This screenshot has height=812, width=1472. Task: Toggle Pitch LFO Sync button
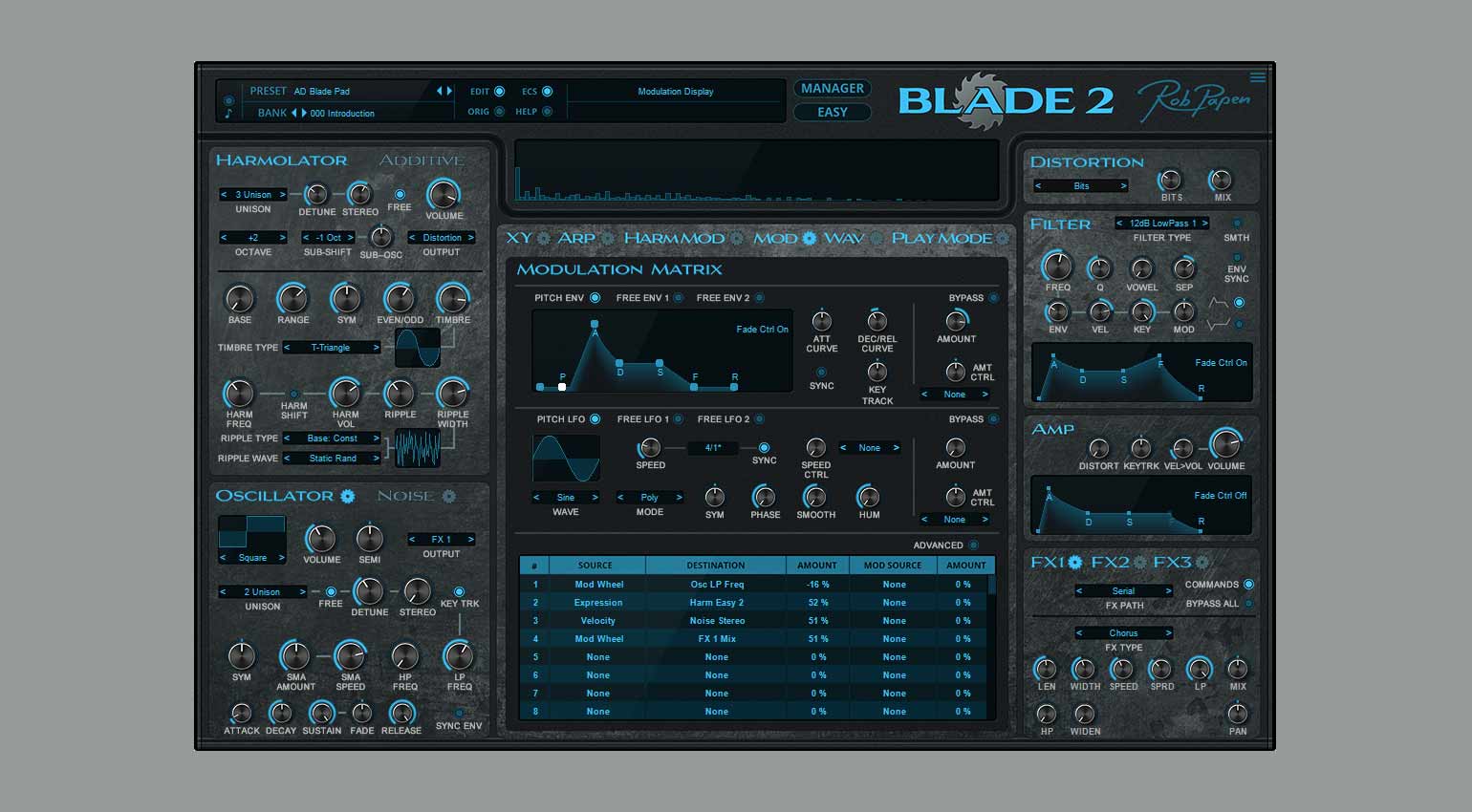[x=764, y=447]
